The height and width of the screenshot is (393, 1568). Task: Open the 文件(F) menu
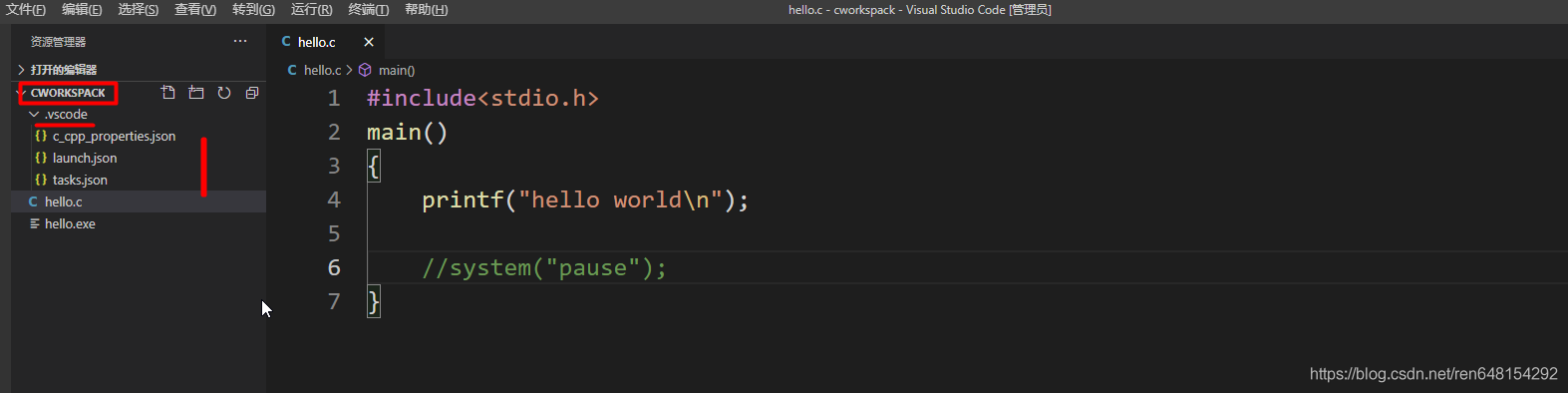point(26,10)
